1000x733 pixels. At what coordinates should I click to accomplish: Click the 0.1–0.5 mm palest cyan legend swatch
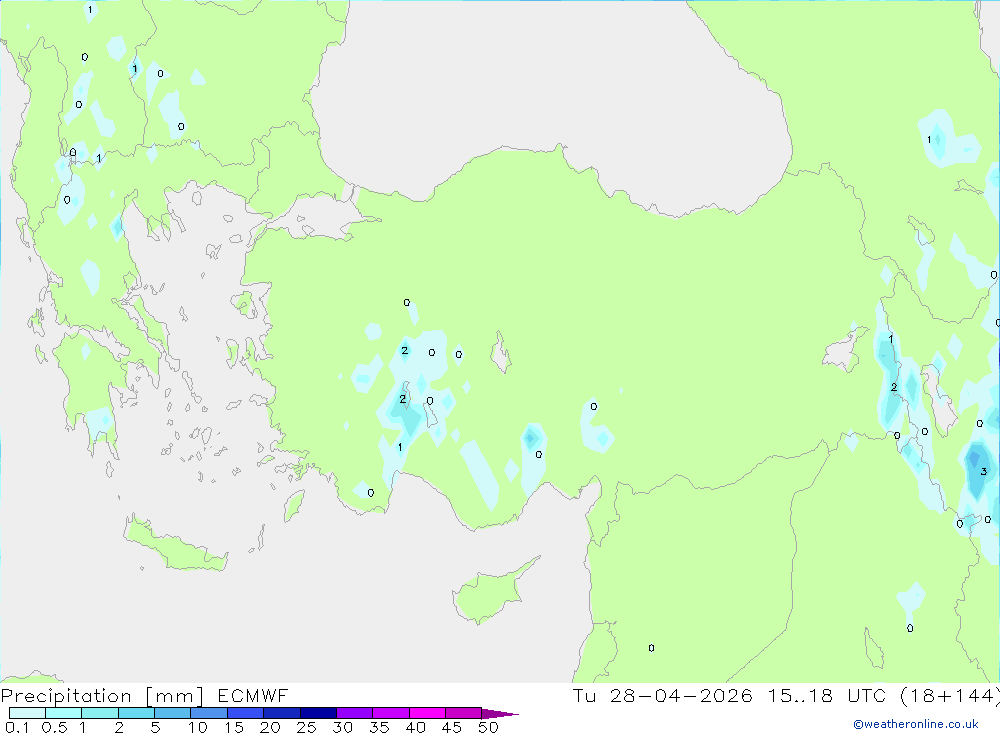pos(27,713)
